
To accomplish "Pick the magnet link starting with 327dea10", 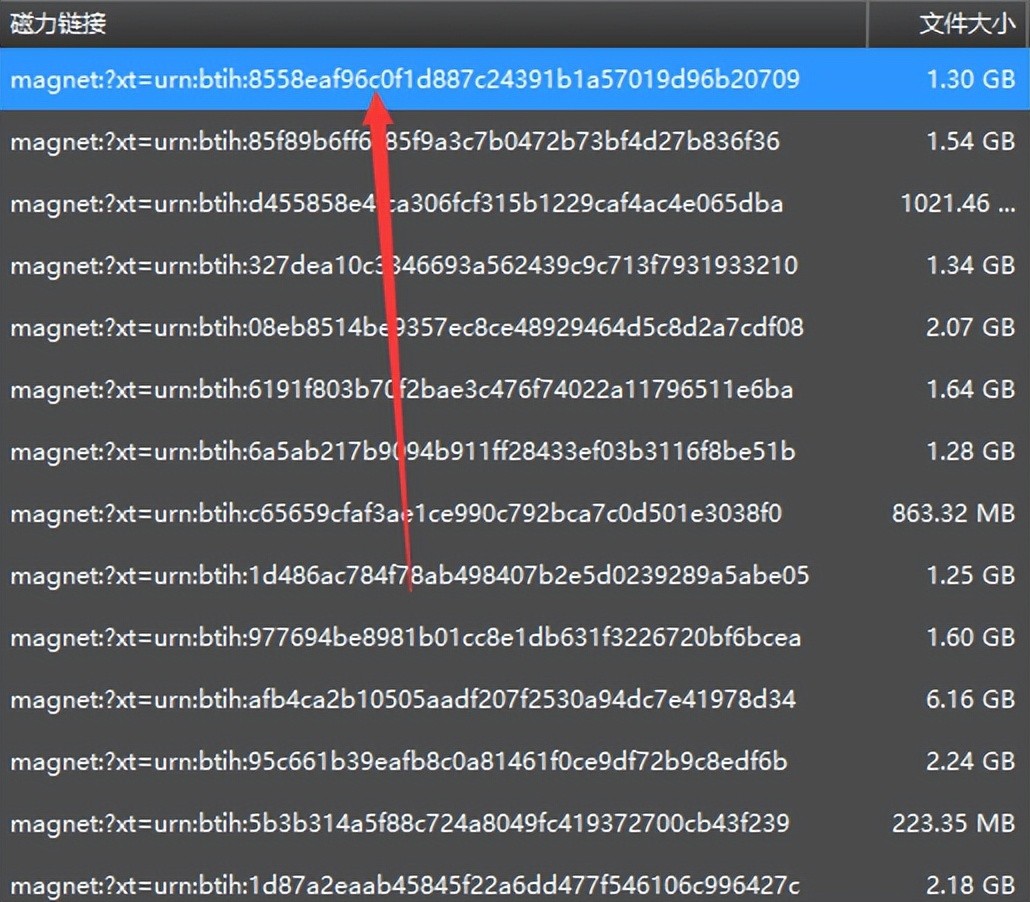I will 404,266.
